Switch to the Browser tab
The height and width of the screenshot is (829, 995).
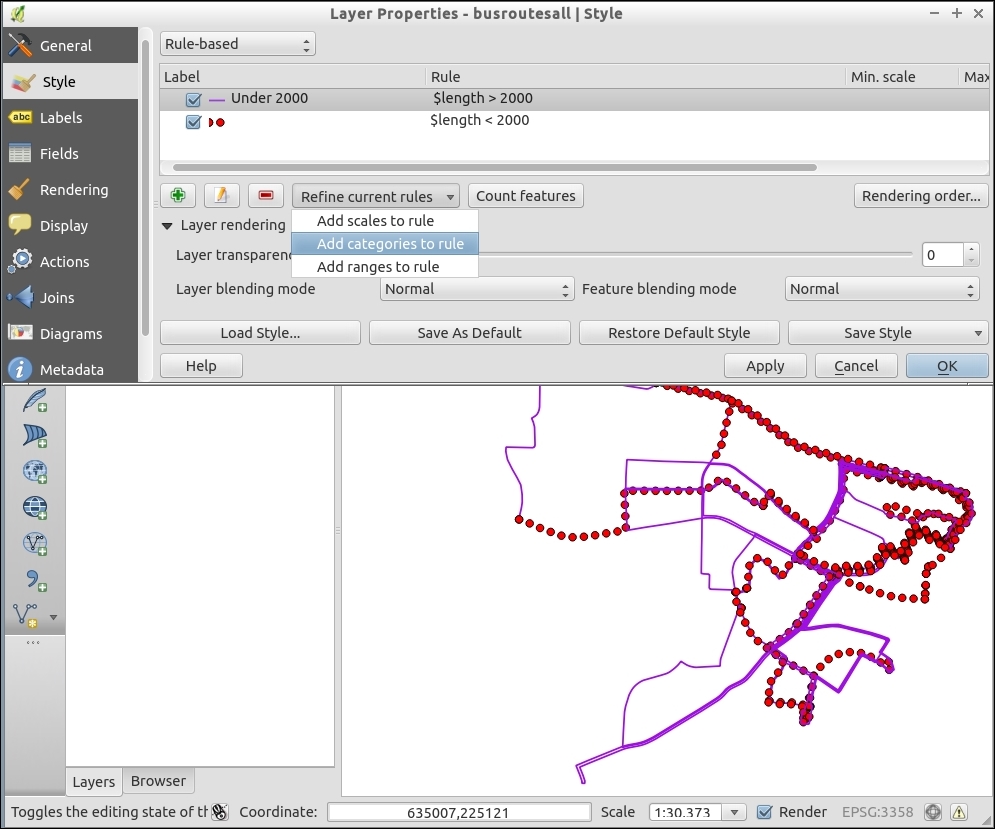click(x=158, y=781)
